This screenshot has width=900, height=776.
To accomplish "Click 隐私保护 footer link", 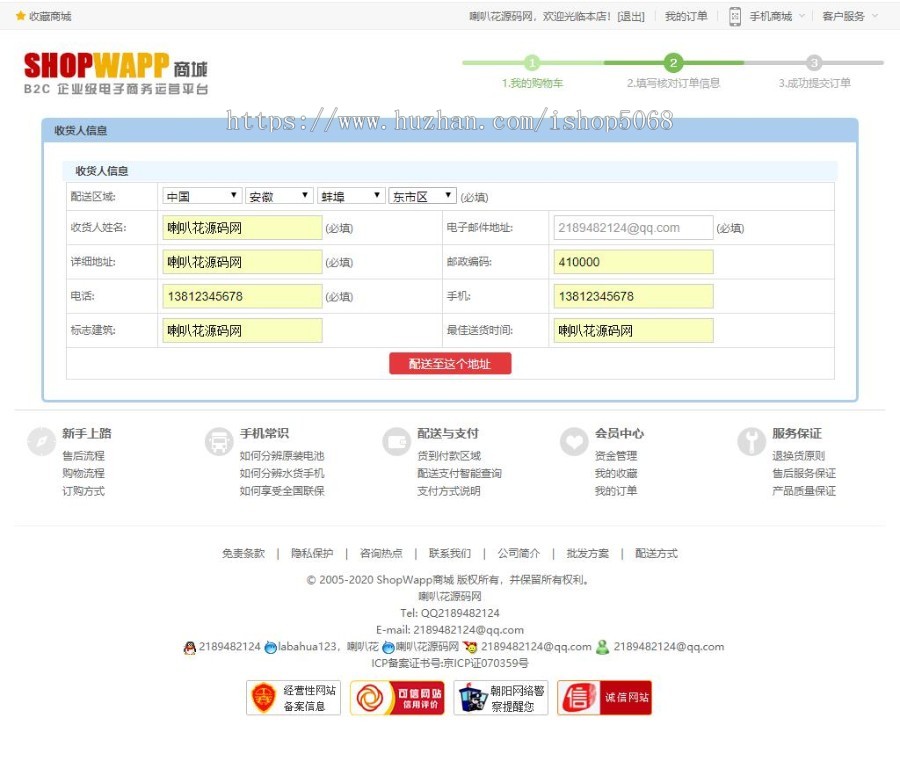I will point(312,553).
